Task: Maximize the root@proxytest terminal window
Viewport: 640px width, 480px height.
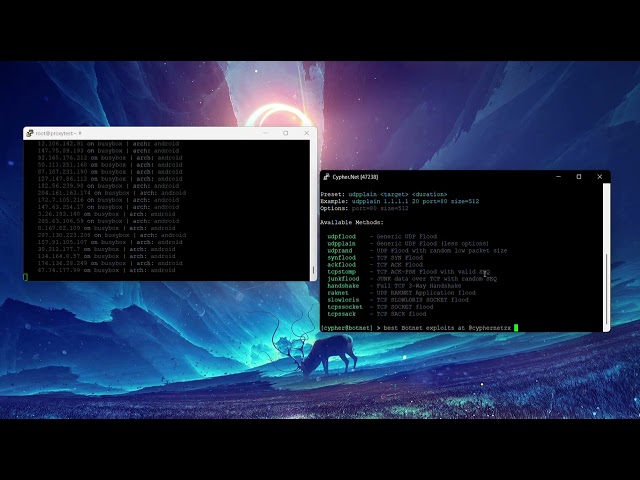Action: click(x=286, y=133)
